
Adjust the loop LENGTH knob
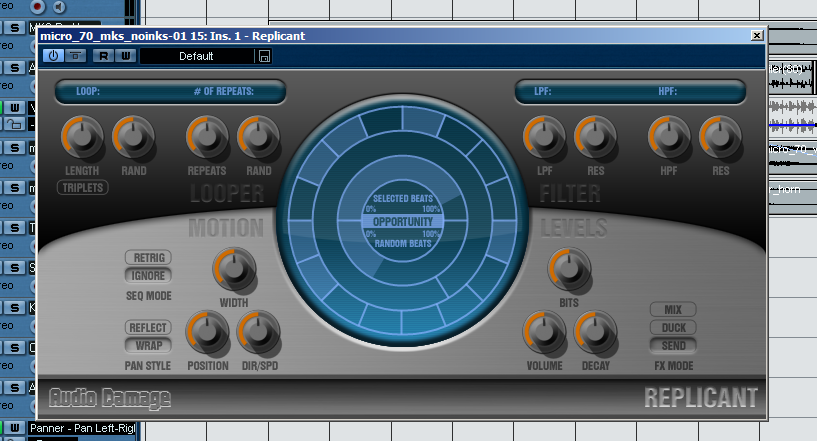tap(82, 137)
